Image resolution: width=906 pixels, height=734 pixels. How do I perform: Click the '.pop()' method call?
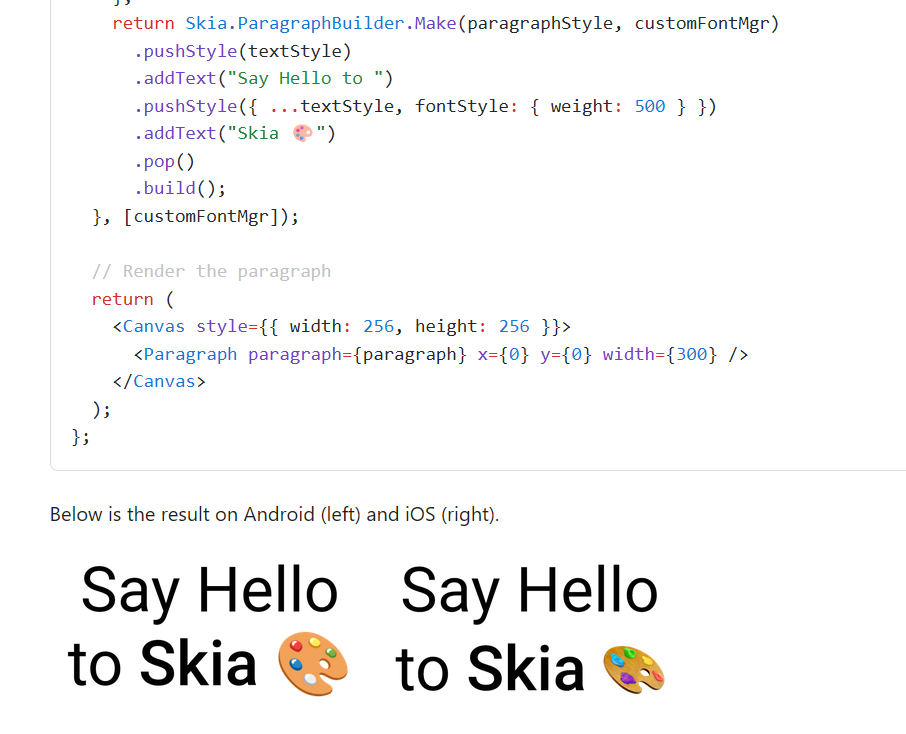[165, 161]
